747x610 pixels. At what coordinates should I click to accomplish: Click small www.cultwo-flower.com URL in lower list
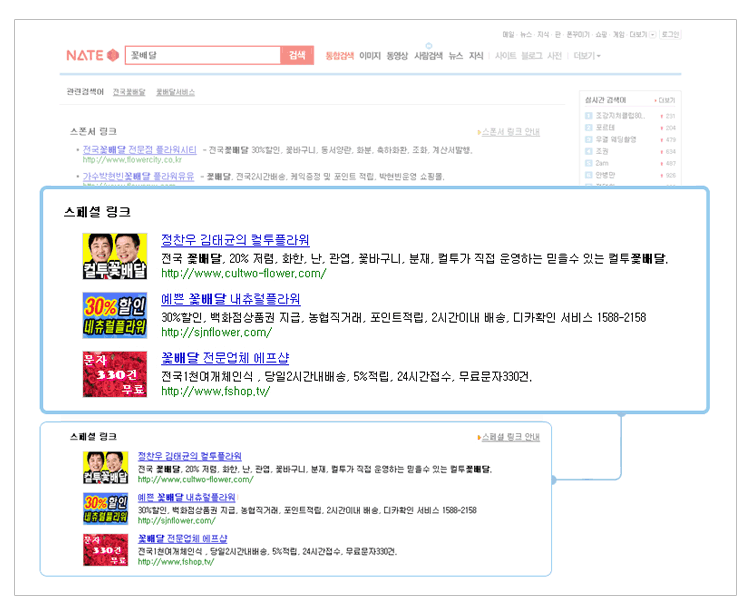click(195, 480)
